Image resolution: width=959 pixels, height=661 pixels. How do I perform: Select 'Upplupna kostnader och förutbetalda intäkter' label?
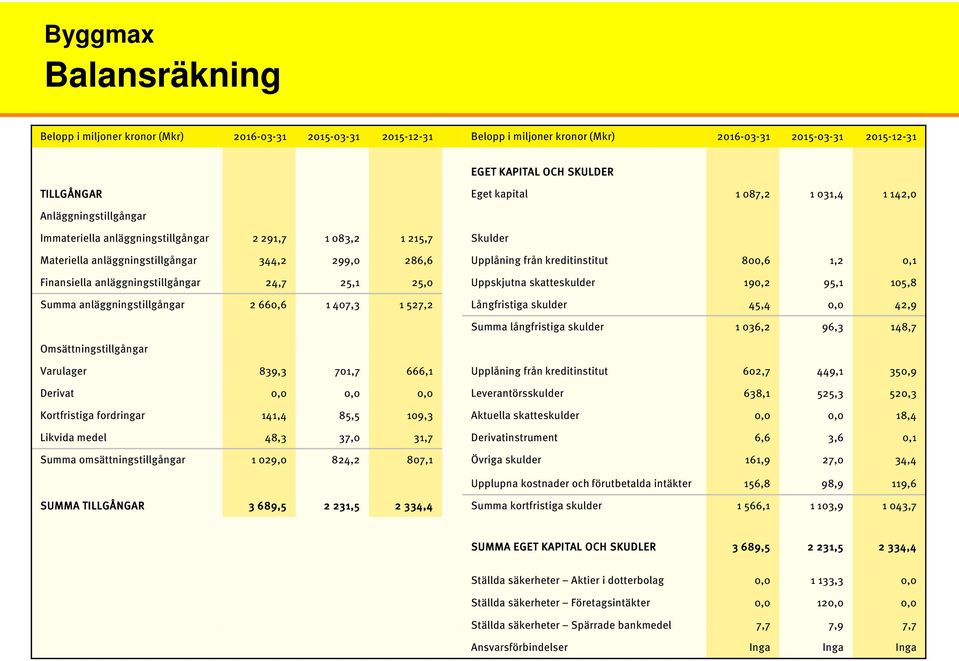click(581, 484)
